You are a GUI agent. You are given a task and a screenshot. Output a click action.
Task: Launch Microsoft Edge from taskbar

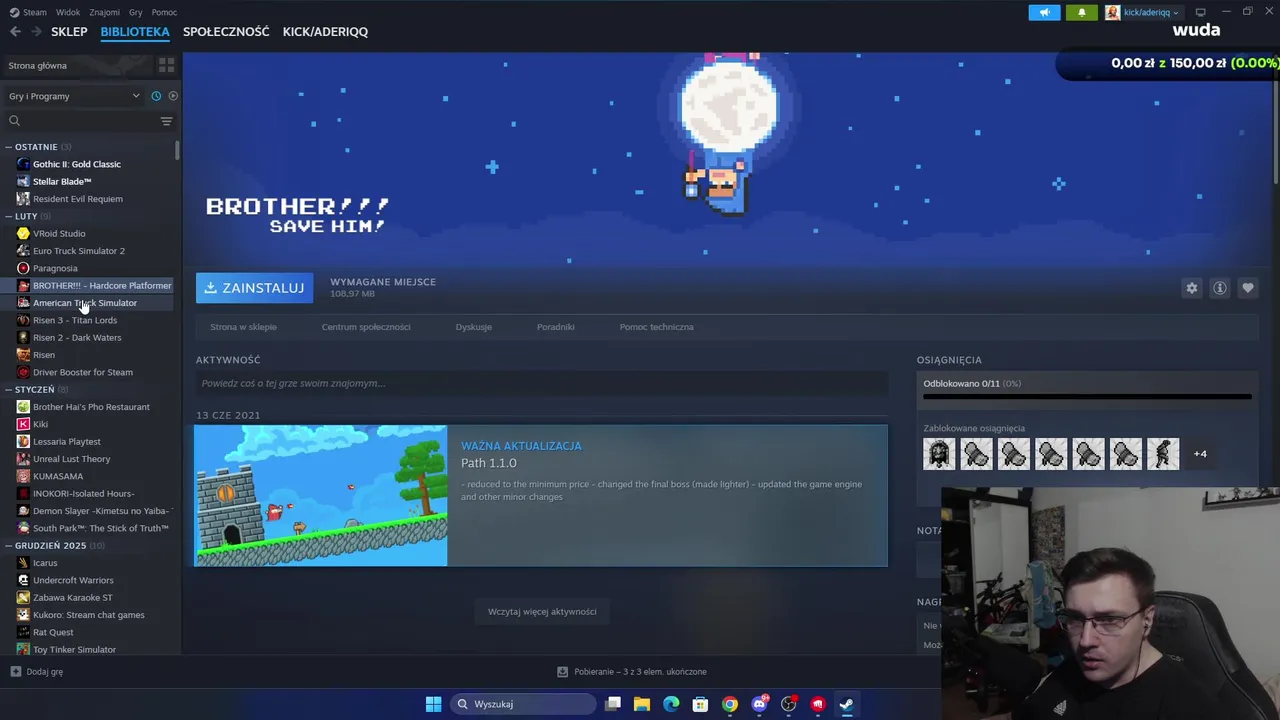click(x=671, y=704)
